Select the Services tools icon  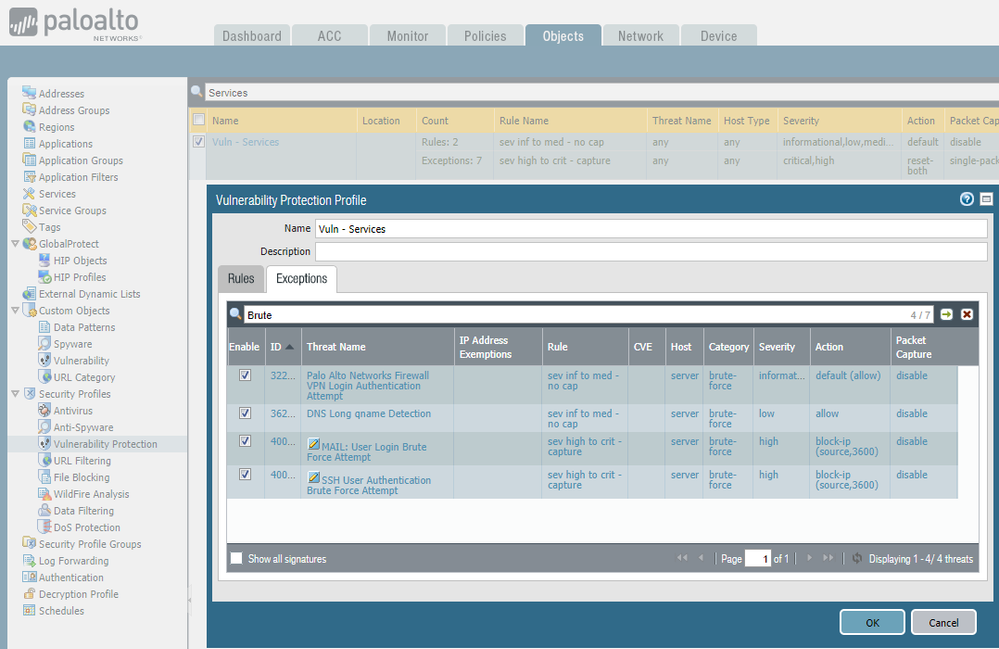point(29,193)
